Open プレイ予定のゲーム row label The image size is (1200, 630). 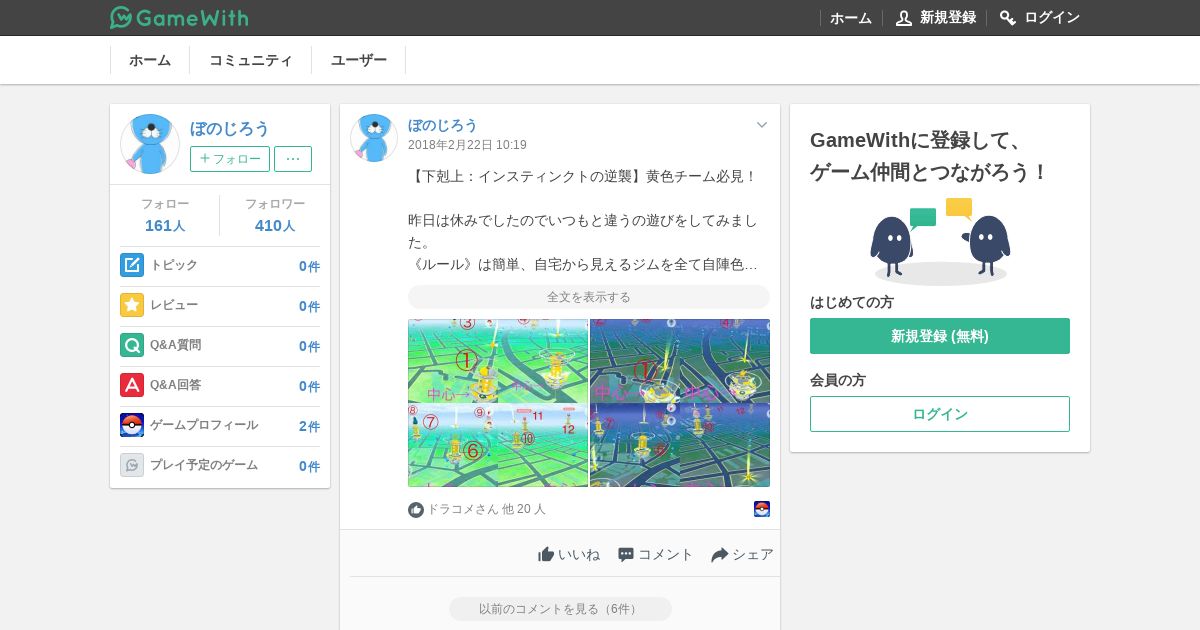204,465
